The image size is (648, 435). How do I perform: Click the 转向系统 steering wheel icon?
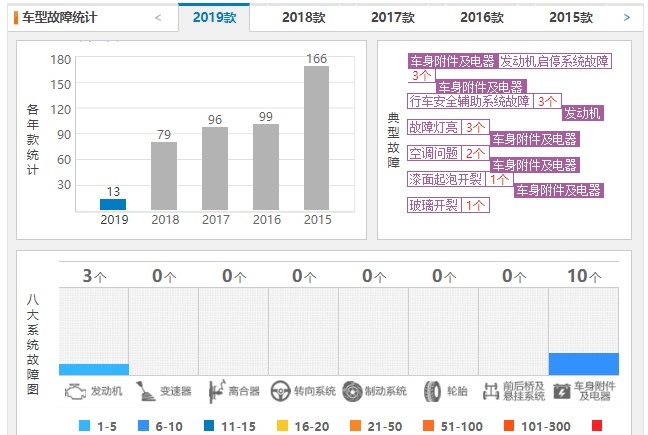[x=281, y=391]
